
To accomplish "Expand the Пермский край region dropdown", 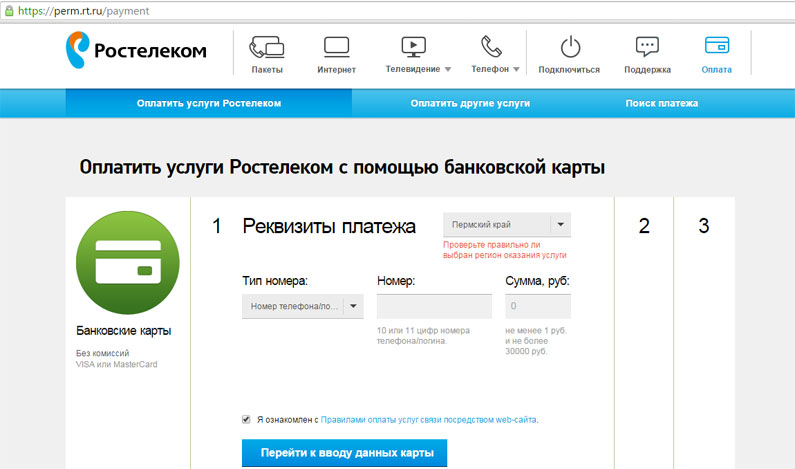I will [560, 225].
